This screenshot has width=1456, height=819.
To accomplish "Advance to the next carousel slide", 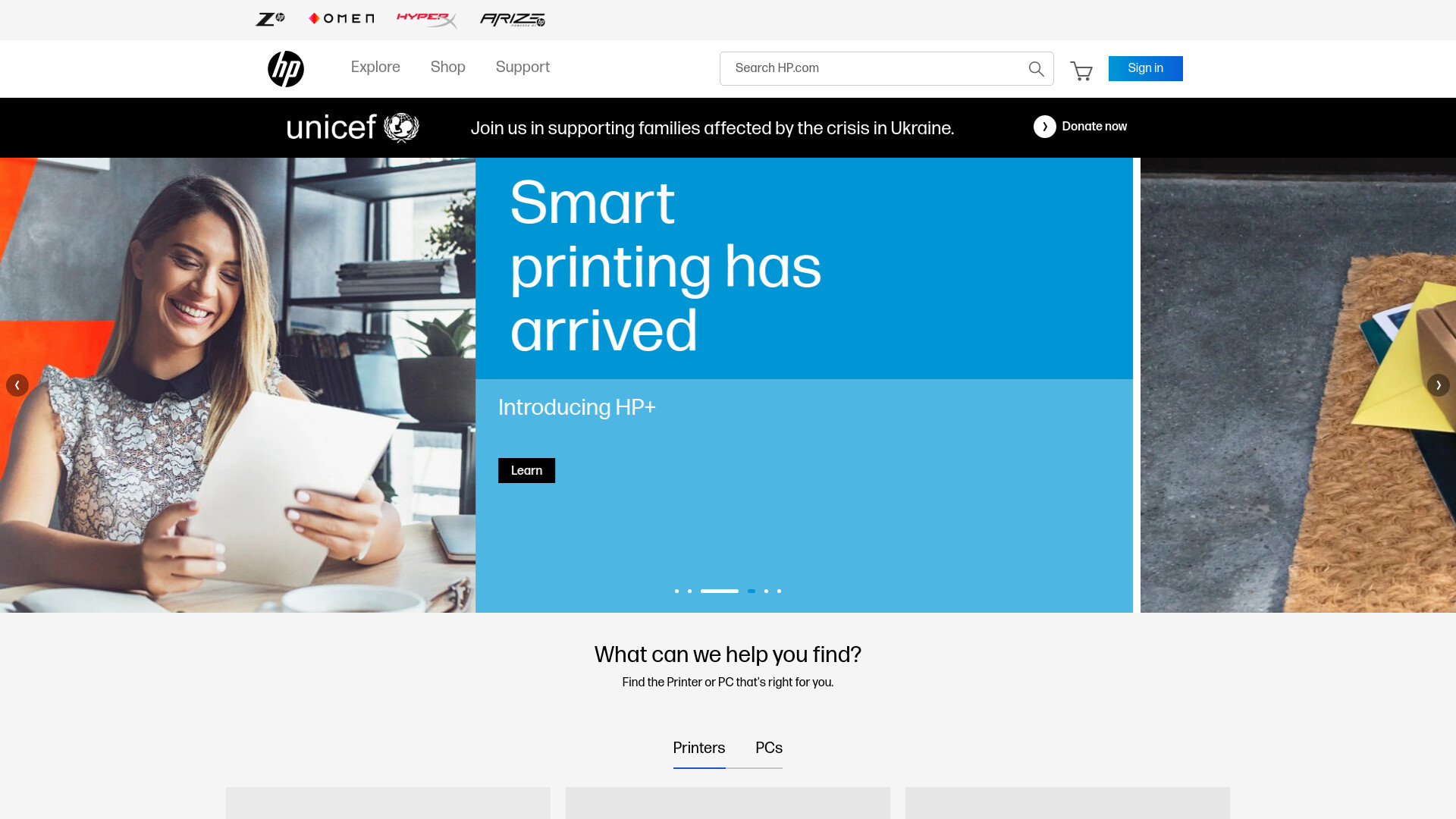I will [1439, 385].
